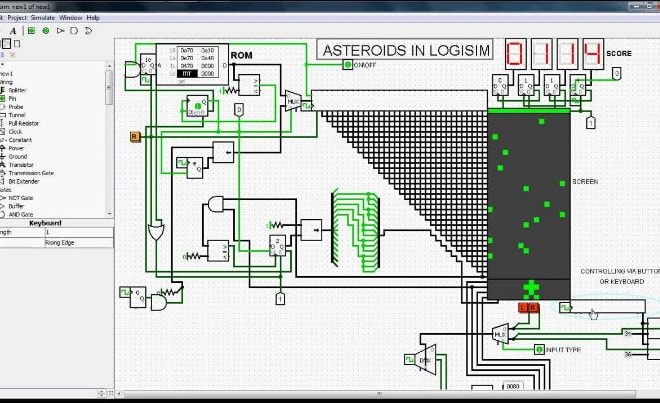Image resolution: width=660 pixels, height=403 pixels.
Task: Select the SCORE label
Action: click(619, 53)
